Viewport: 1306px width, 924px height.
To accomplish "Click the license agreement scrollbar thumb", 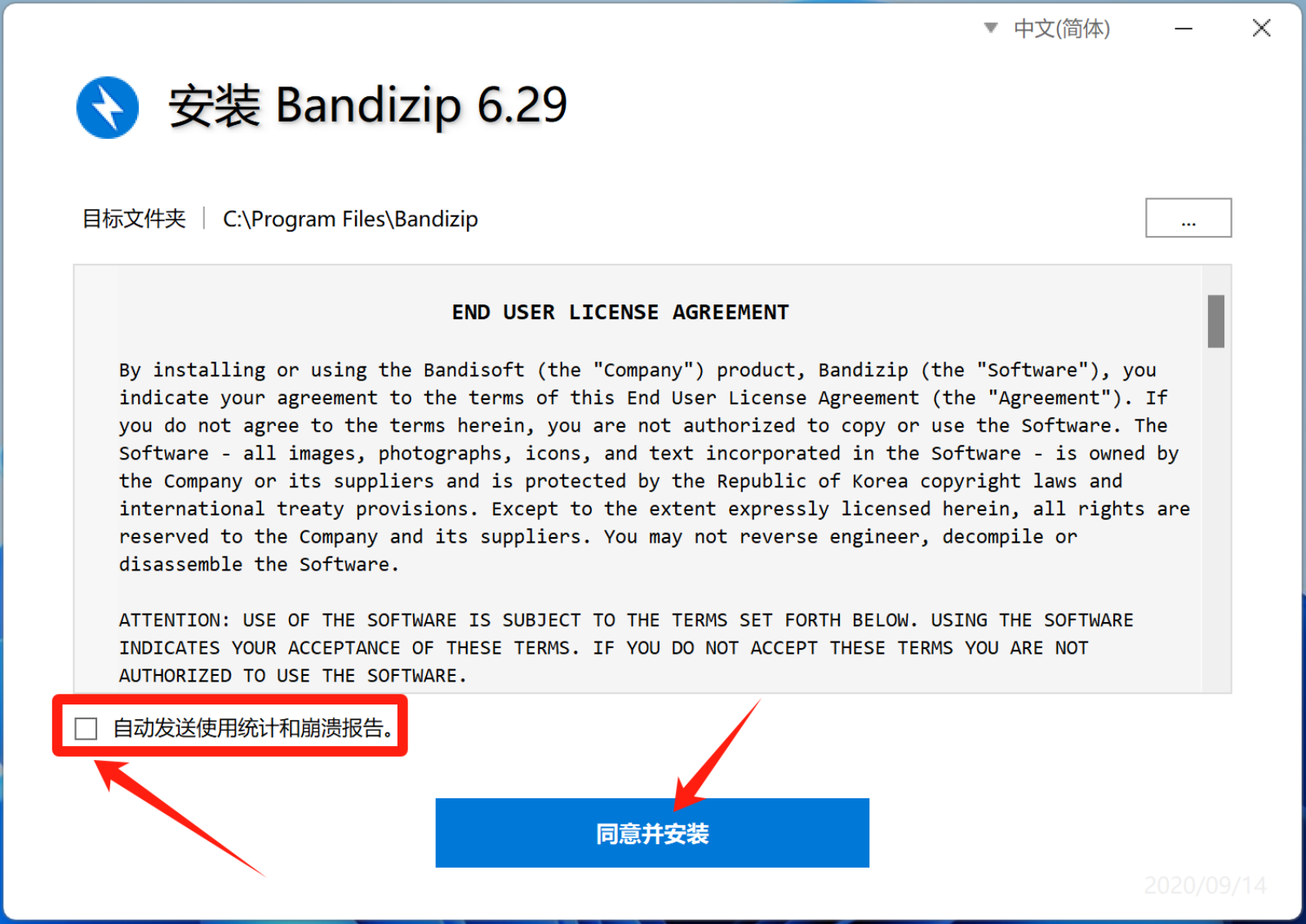I will 1216,322.
